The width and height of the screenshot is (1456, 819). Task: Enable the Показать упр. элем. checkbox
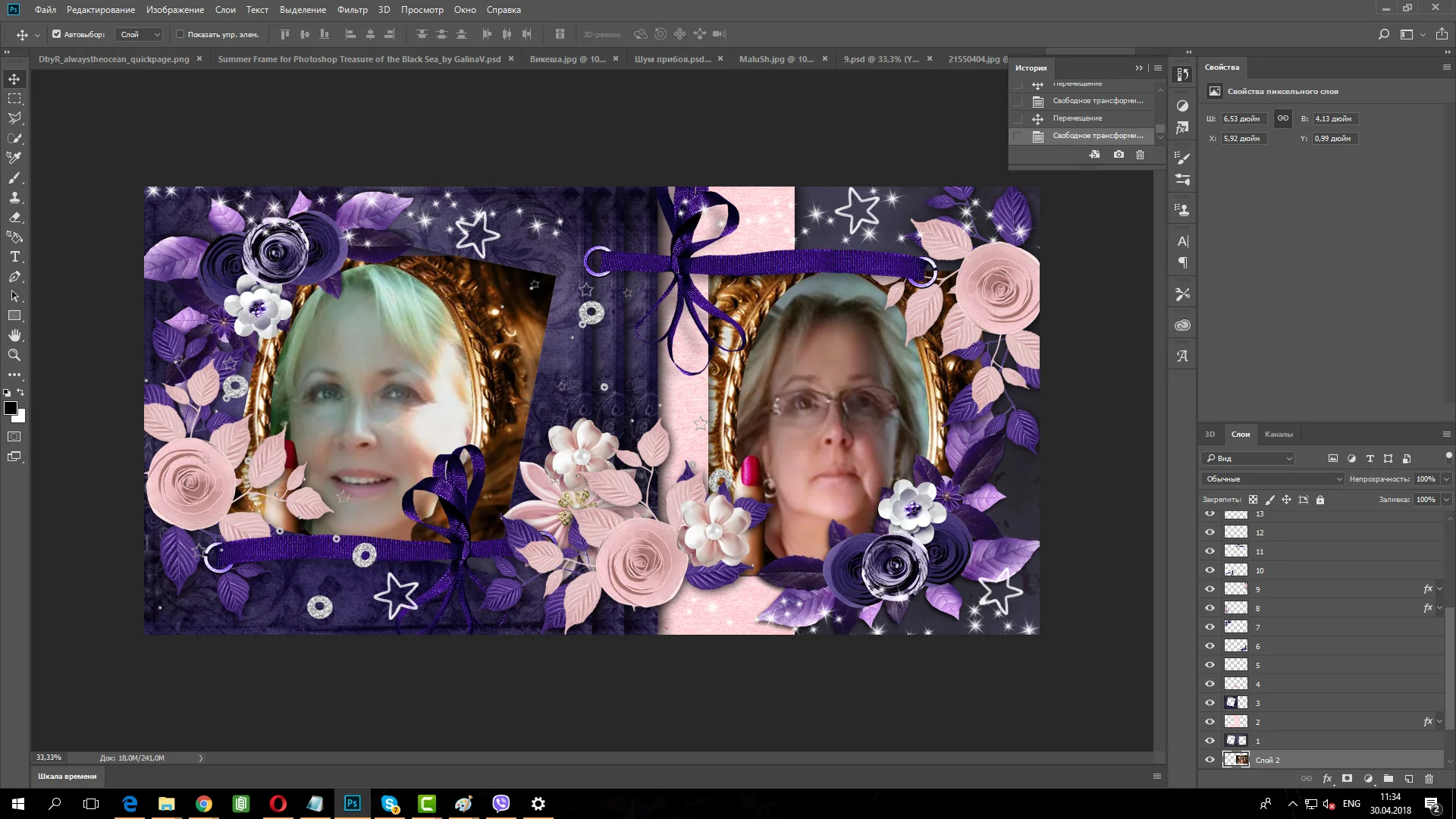(180, 34)
